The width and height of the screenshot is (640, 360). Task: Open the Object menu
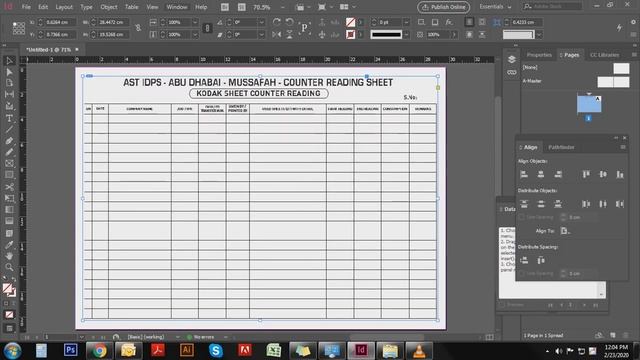pos(109,7)
